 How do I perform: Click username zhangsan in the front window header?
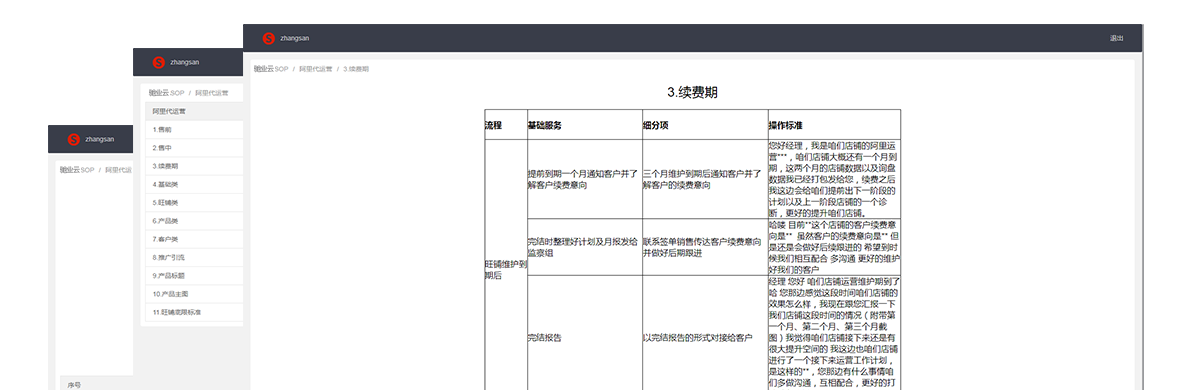[x=295, y=38]
